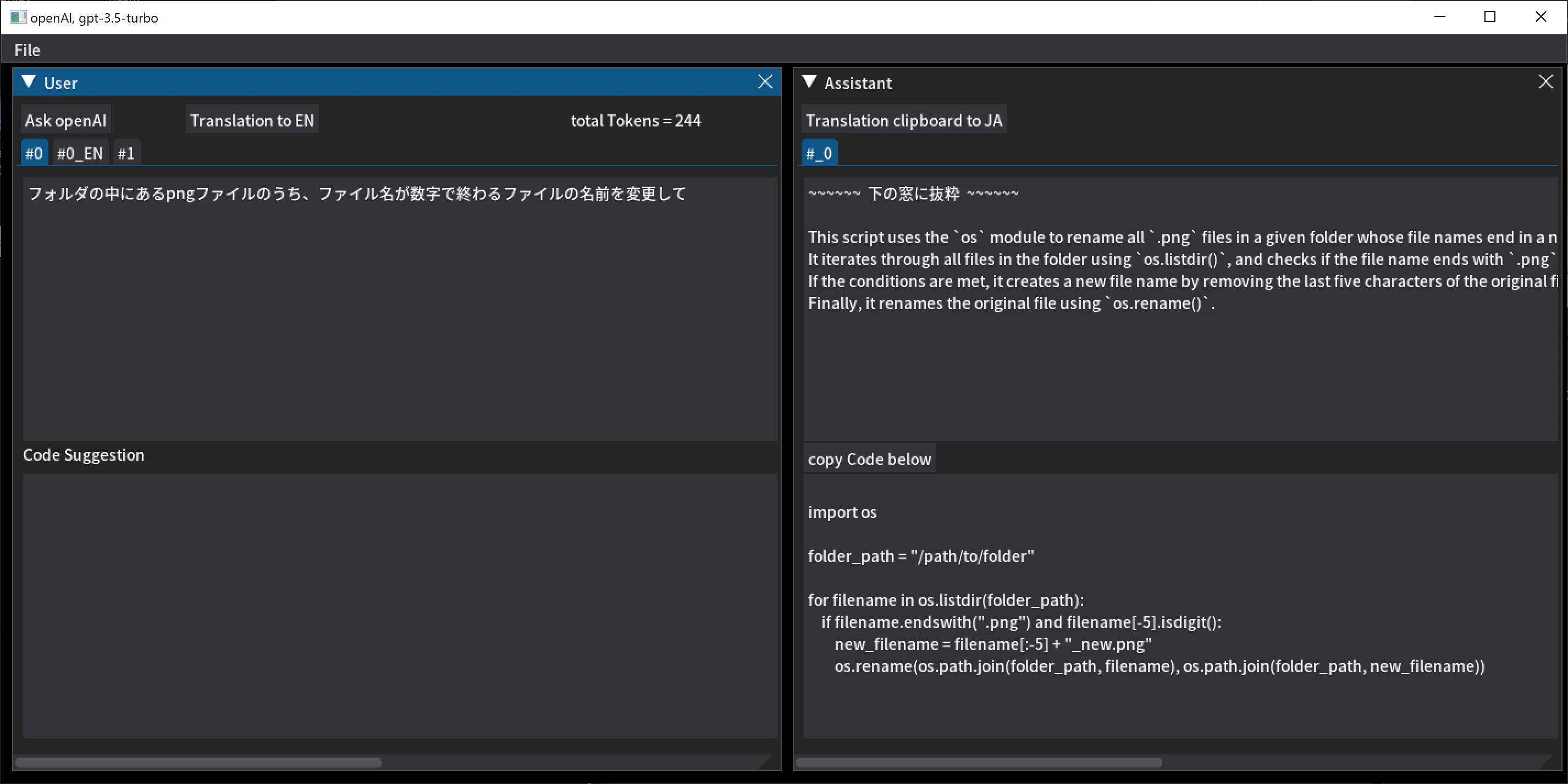The width and height of the screenshot is (1568, 784).
Task: Click the User panel horizontal scrollbar
Action: click(198, 763)
